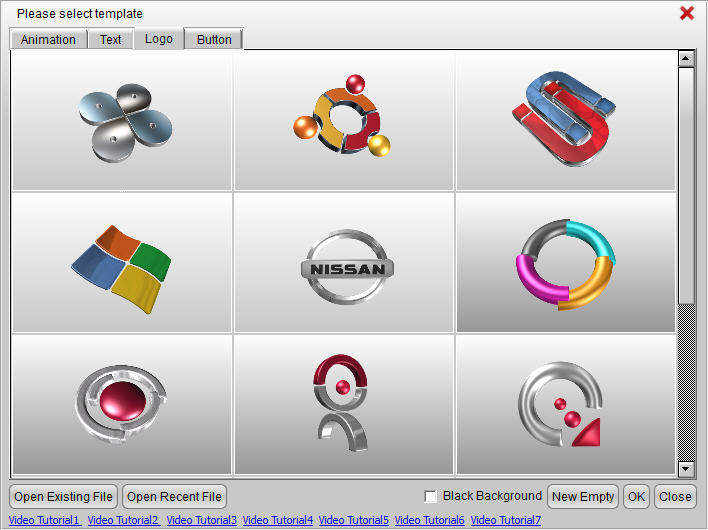Switch to the Button tab
708x530 pixels.
click(x=214, y=39)
